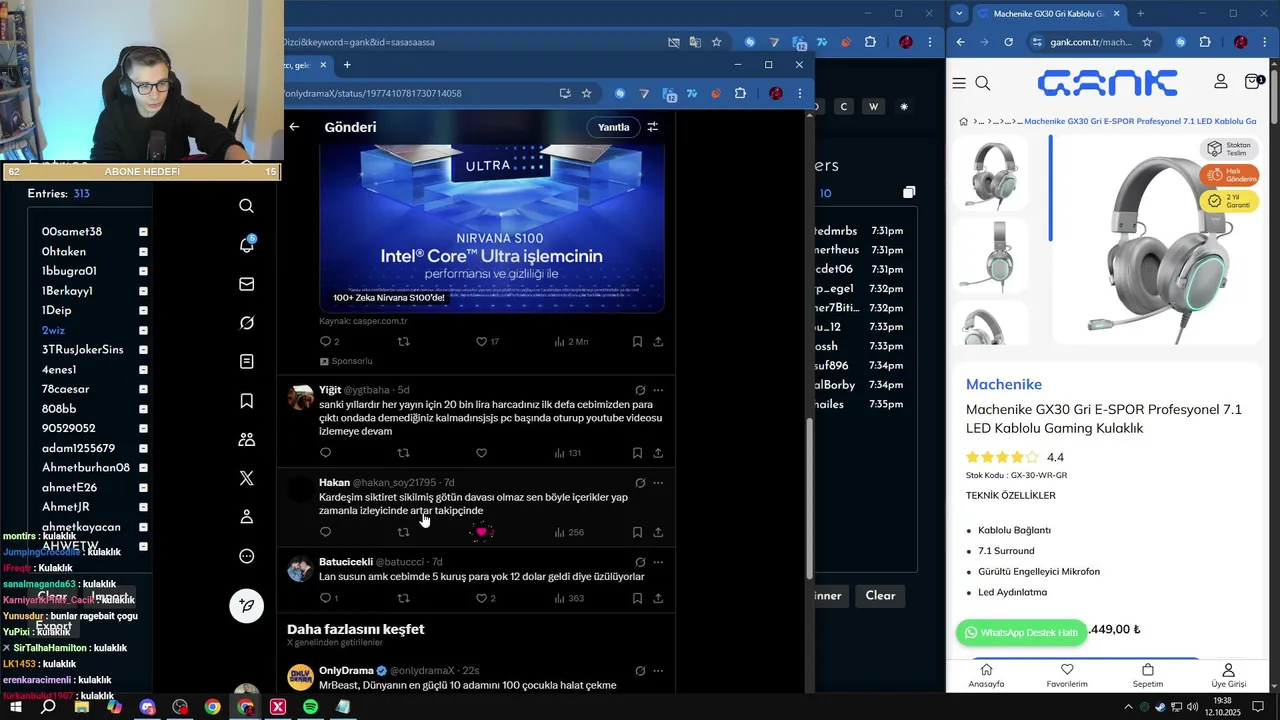Remove 4enes1 with its minus button
Viewport: 1280px width, 720px height.
[x=143, y=370]
